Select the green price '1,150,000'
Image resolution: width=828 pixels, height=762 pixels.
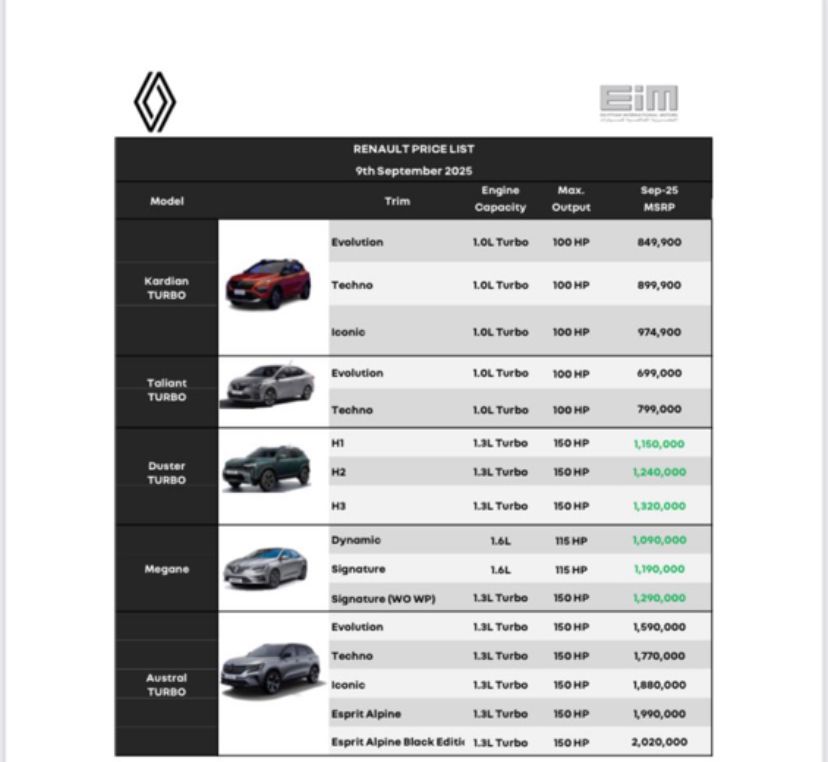coord(659,444)
